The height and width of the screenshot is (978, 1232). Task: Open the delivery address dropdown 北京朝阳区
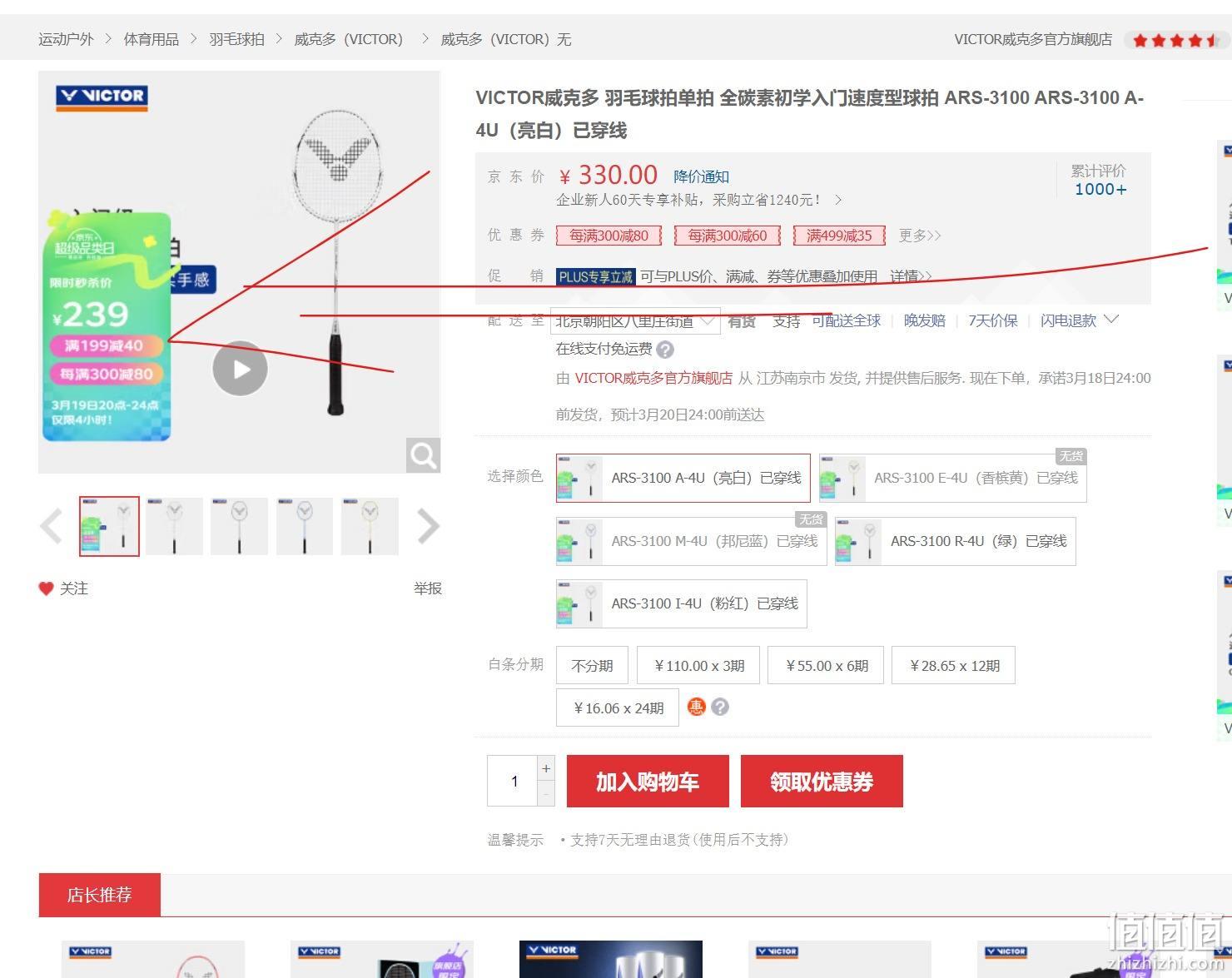(x=635, y=321)
